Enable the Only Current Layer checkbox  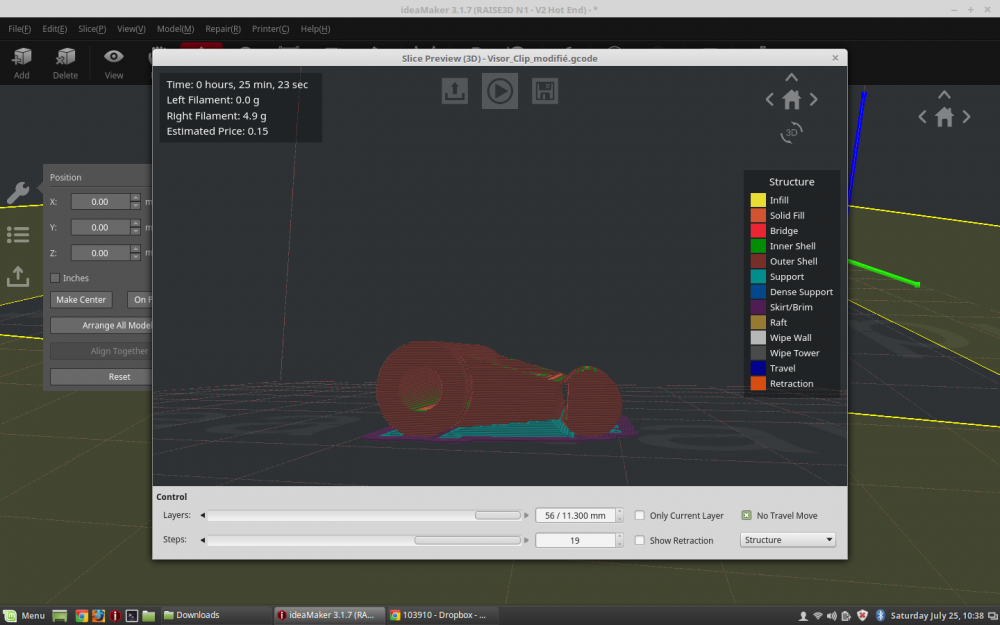click(640, 515)
